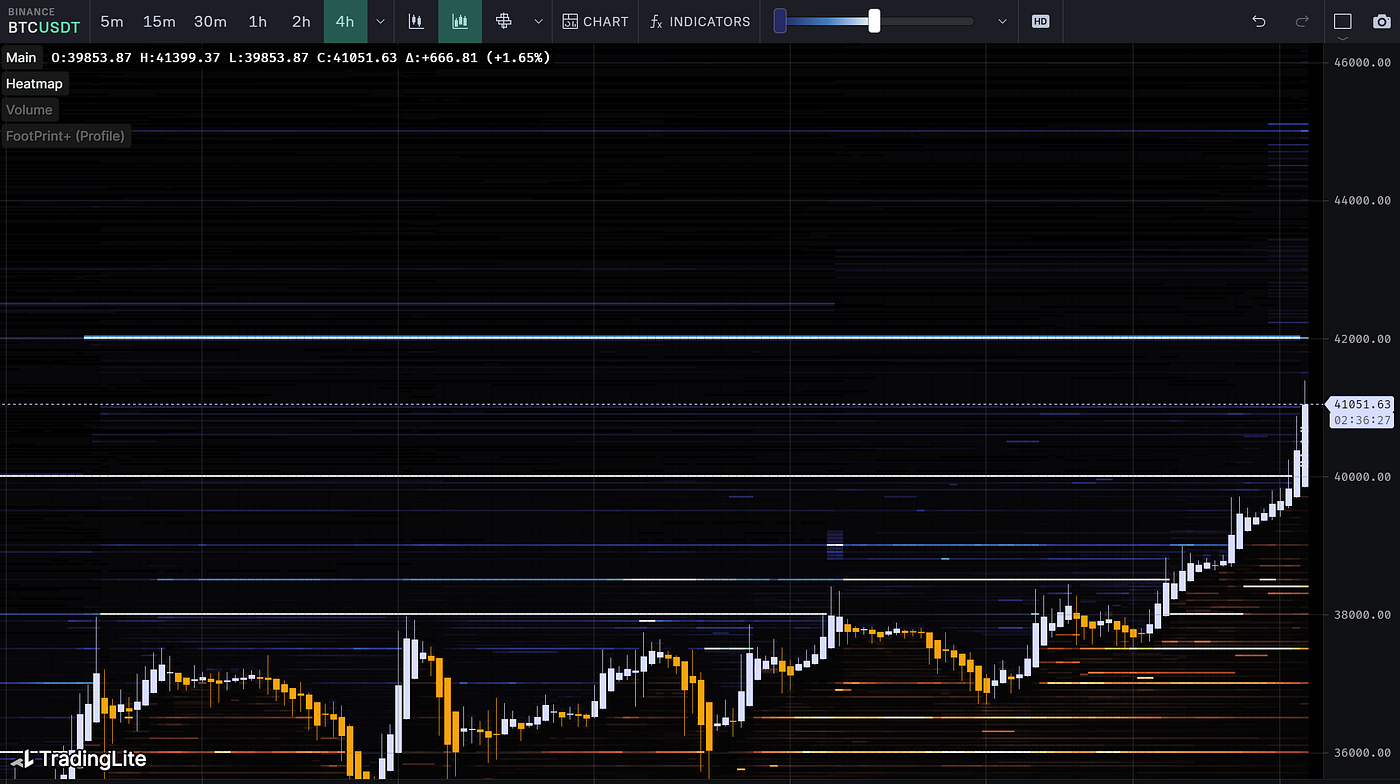Choose the footprint cluster chart type icon

(x=504, y=21)
